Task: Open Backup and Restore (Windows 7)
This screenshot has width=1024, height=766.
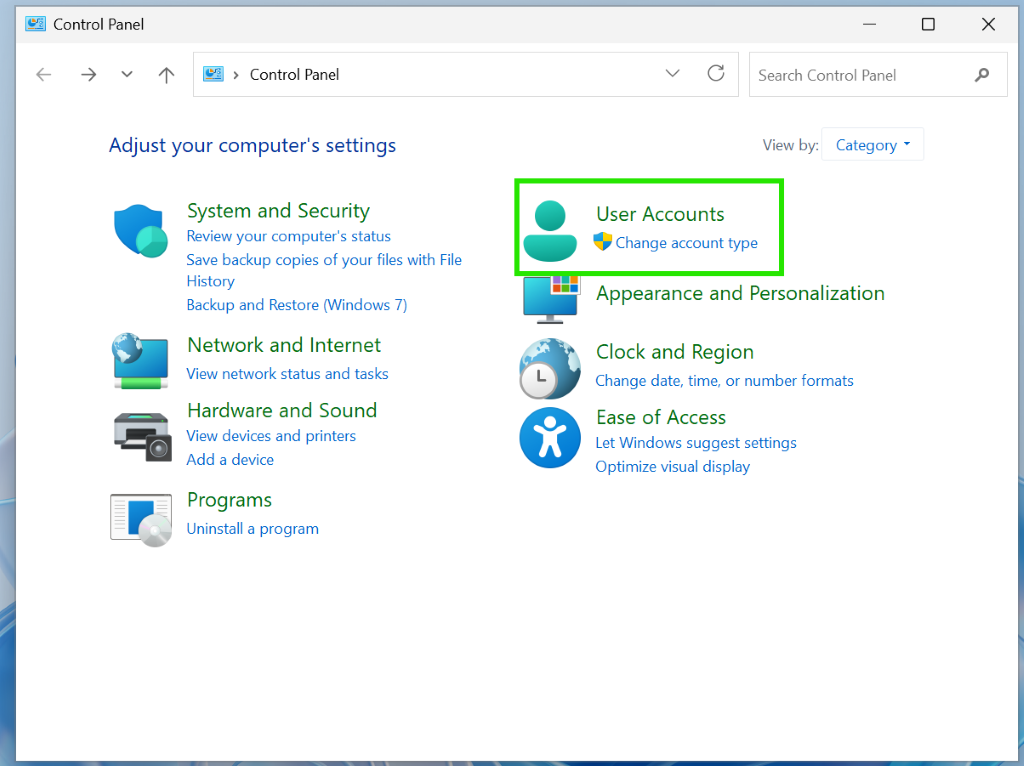Action: click(x=296, y=305)
